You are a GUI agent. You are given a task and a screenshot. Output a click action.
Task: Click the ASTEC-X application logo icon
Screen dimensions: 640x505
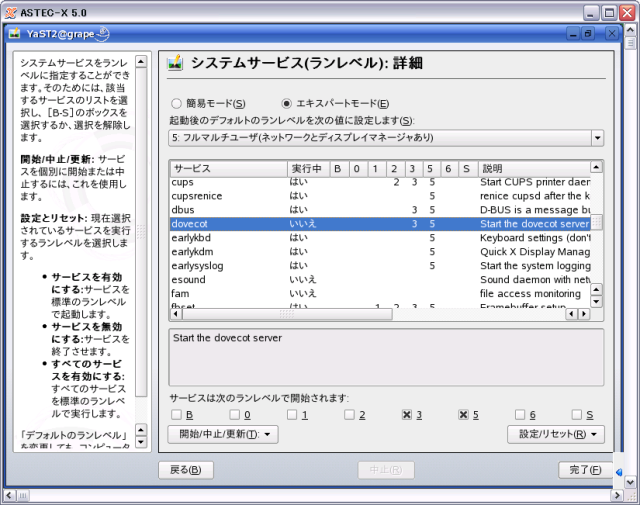coord(9,10)
